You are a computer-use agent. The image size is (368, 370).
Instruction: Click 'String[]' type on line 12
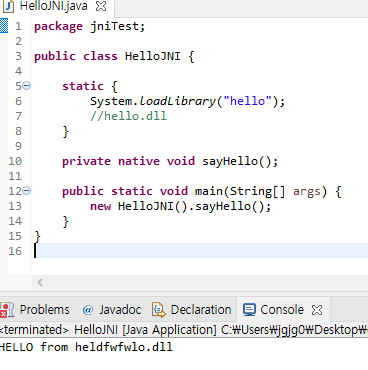pos(258,191)
